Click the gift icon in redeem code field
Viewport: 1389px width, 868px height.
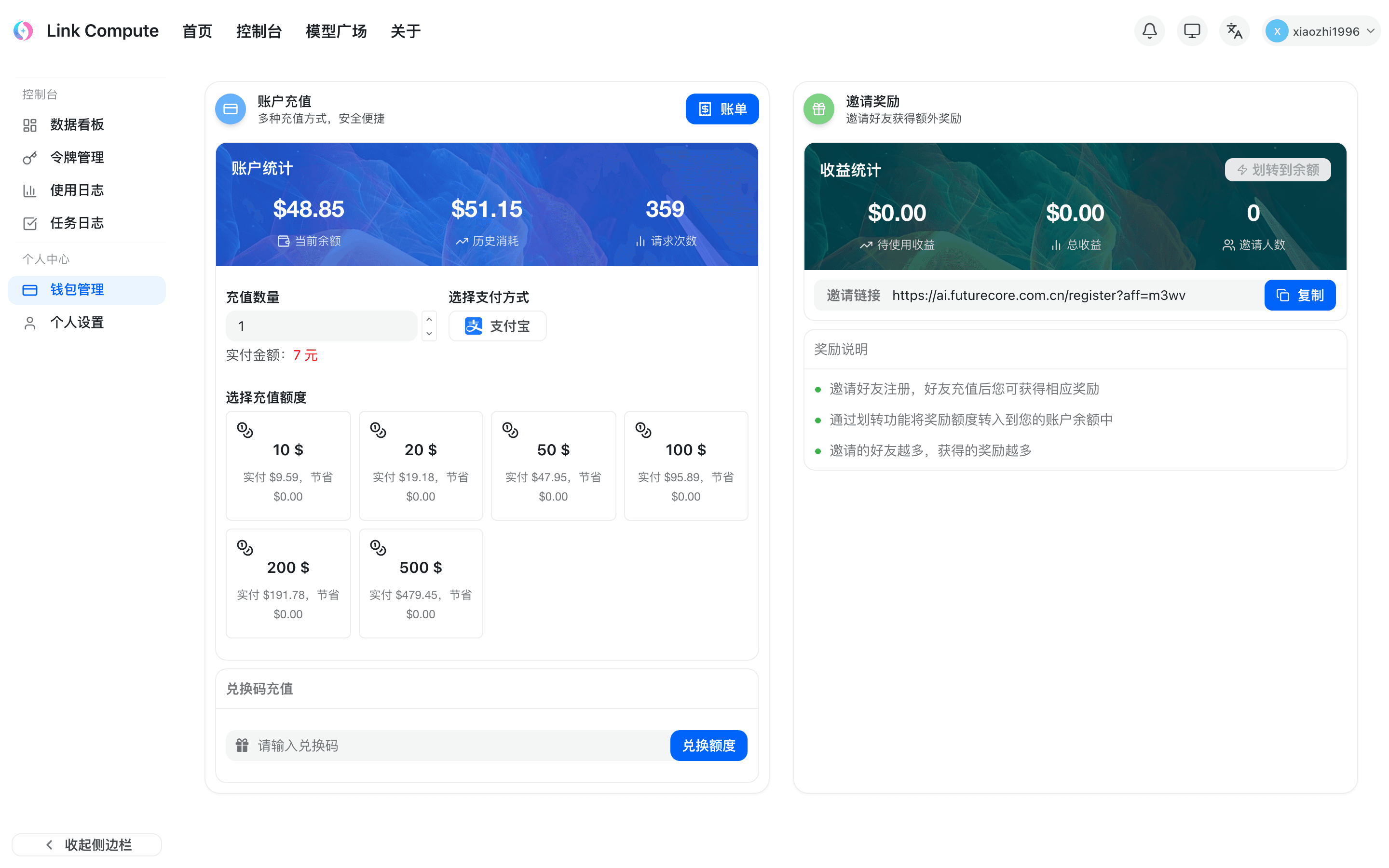coord(242,745)
